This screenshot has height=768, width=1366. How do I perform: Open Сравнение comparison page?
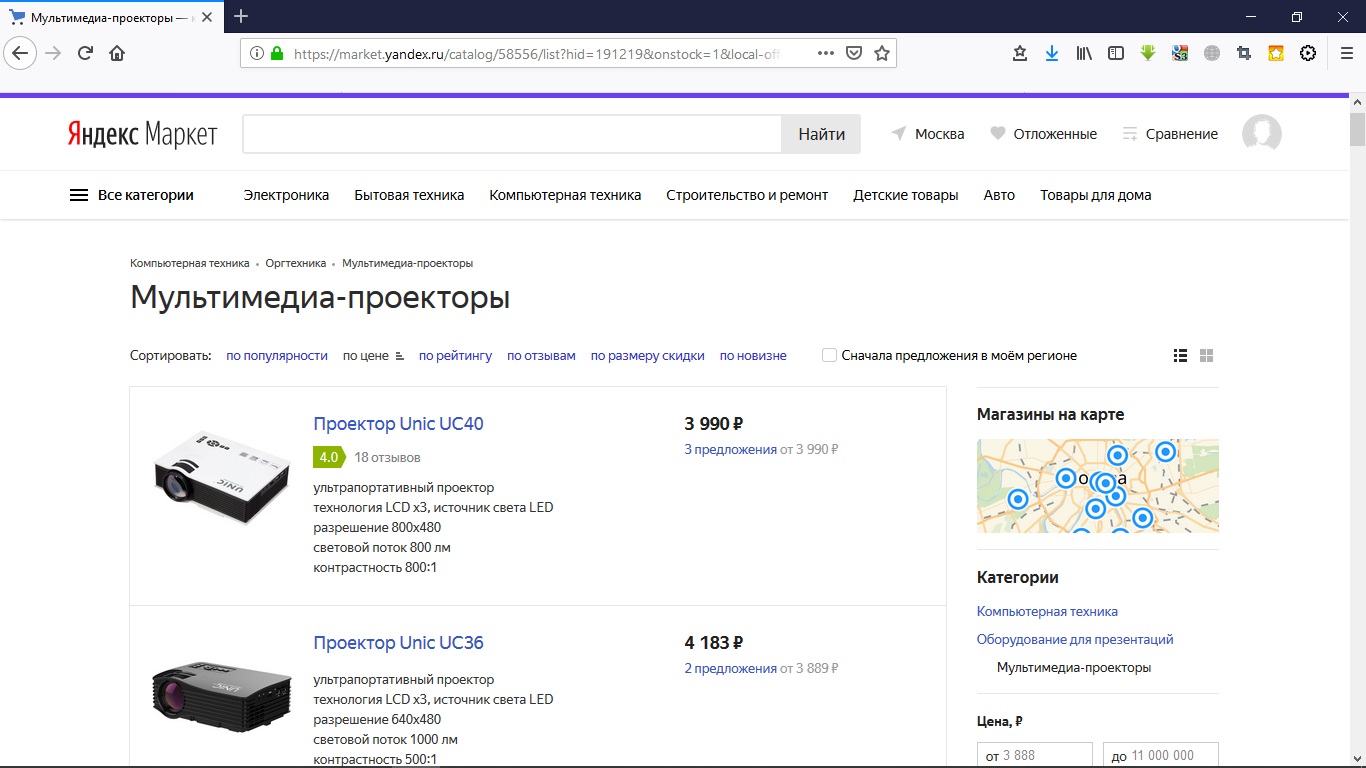pyautogui.click(x=1170, y=134)
